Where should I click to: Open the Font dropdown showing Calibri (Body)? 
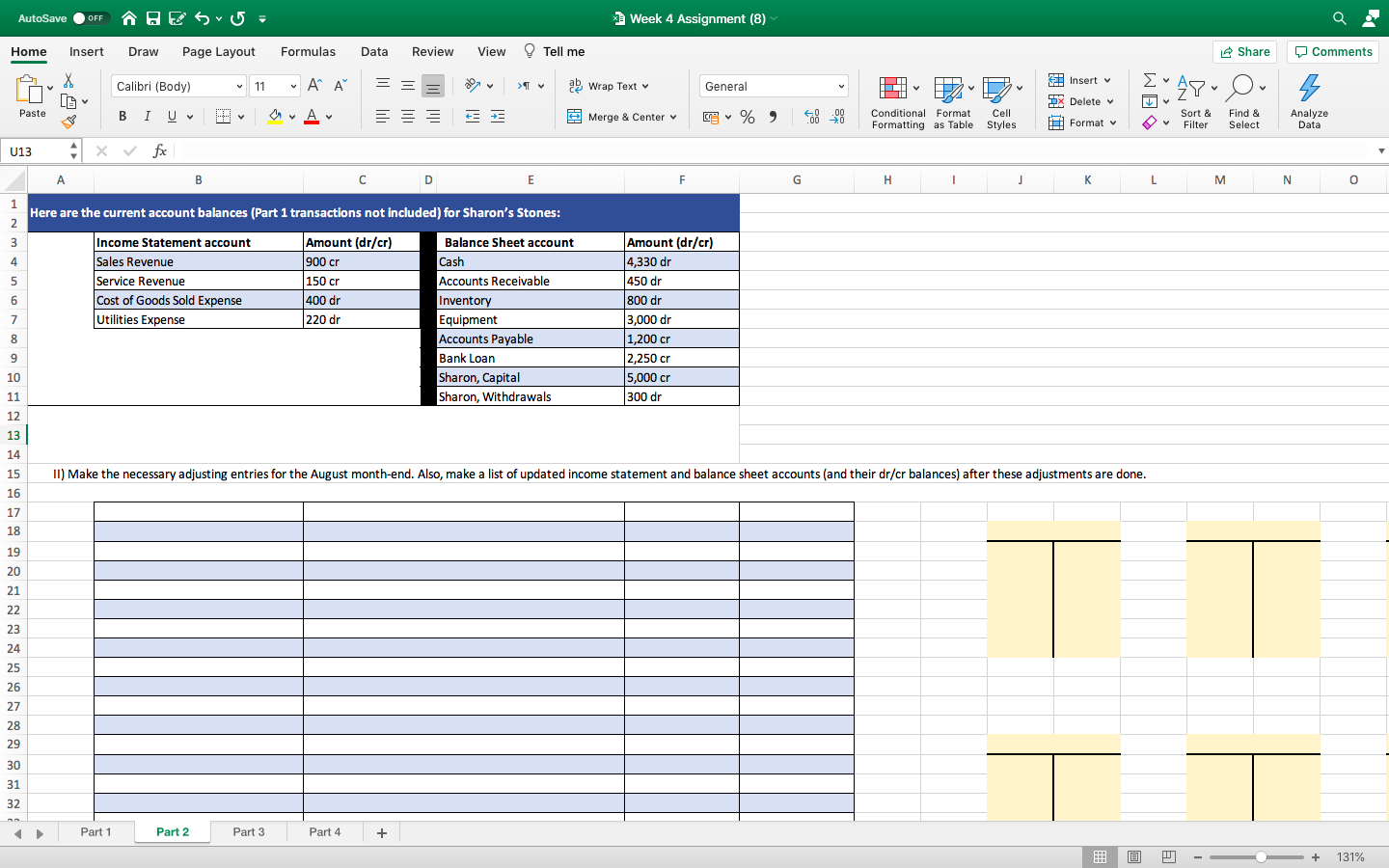click(177, 86)
